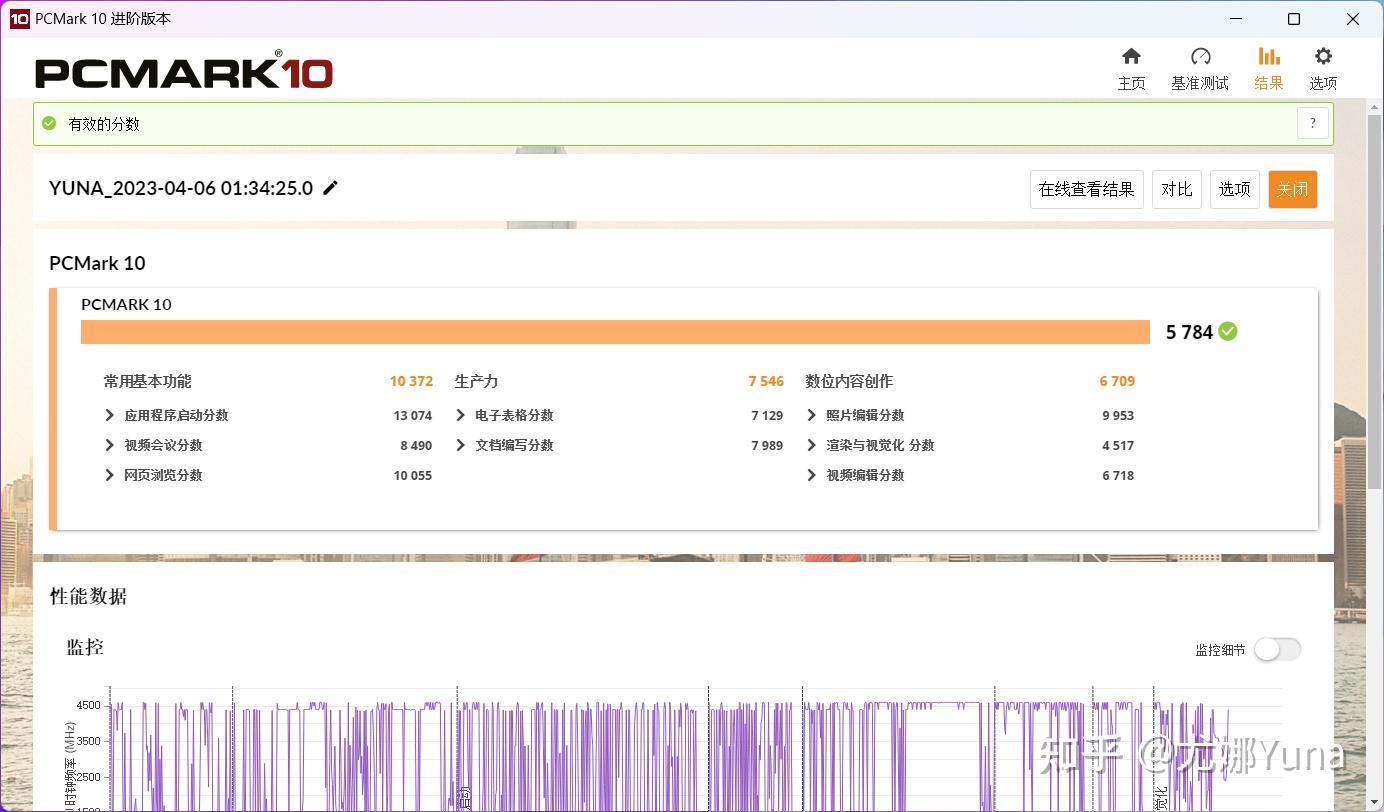Screen dimensions: 1384x812
Task: Click the Photo Editing value 9 953
Action: coord(1118,415)
